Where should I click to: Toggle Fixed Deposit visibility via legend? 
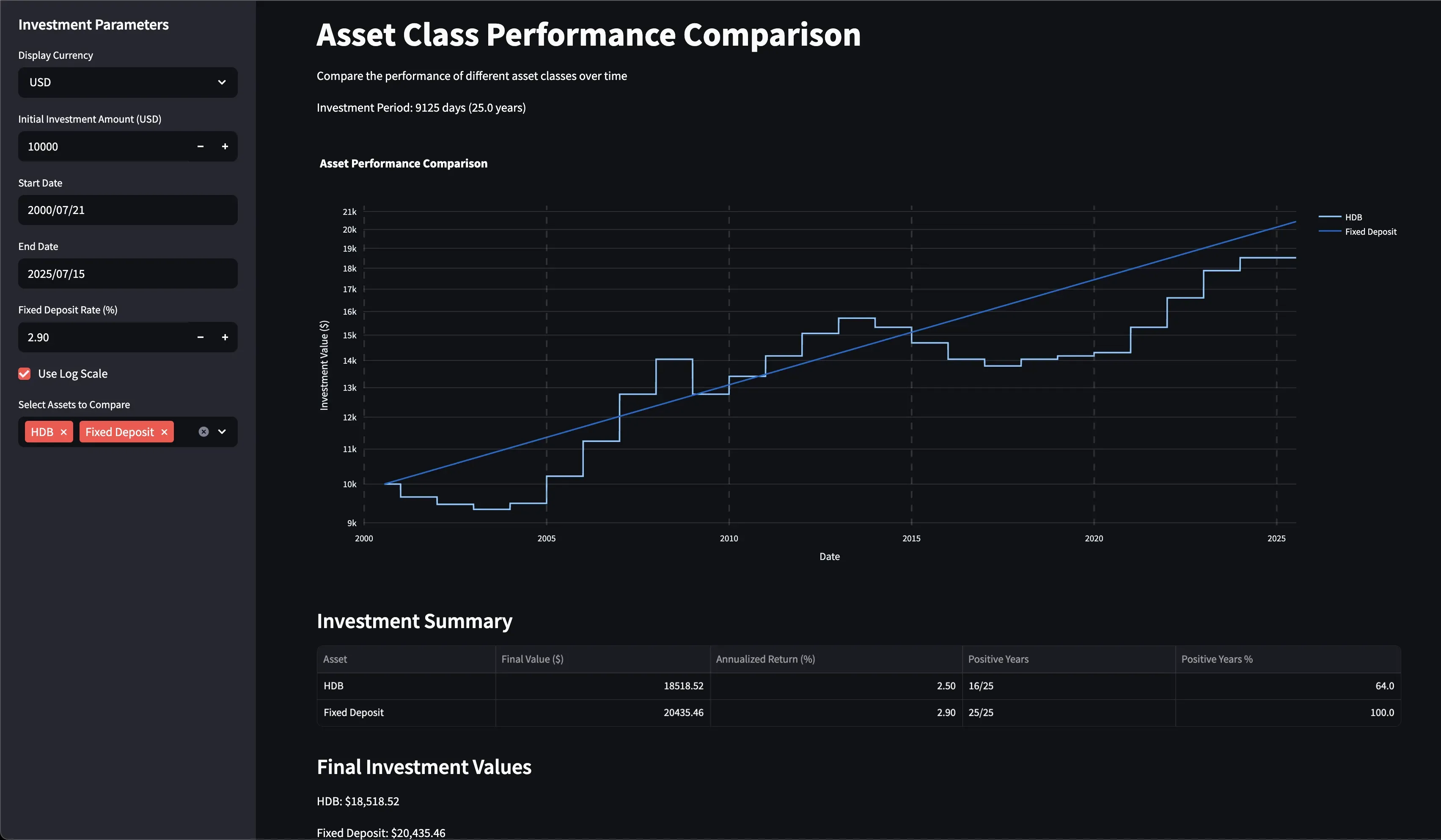pos(1371,232)
